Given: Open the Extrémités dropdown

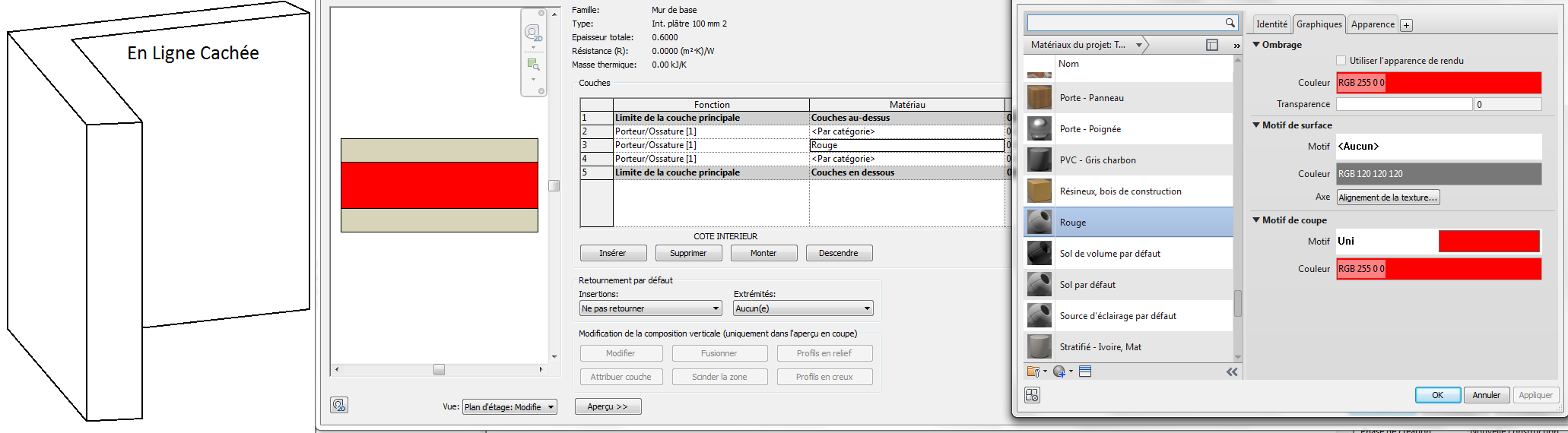Looking at the screenshot, I should [x=802, y=308].
